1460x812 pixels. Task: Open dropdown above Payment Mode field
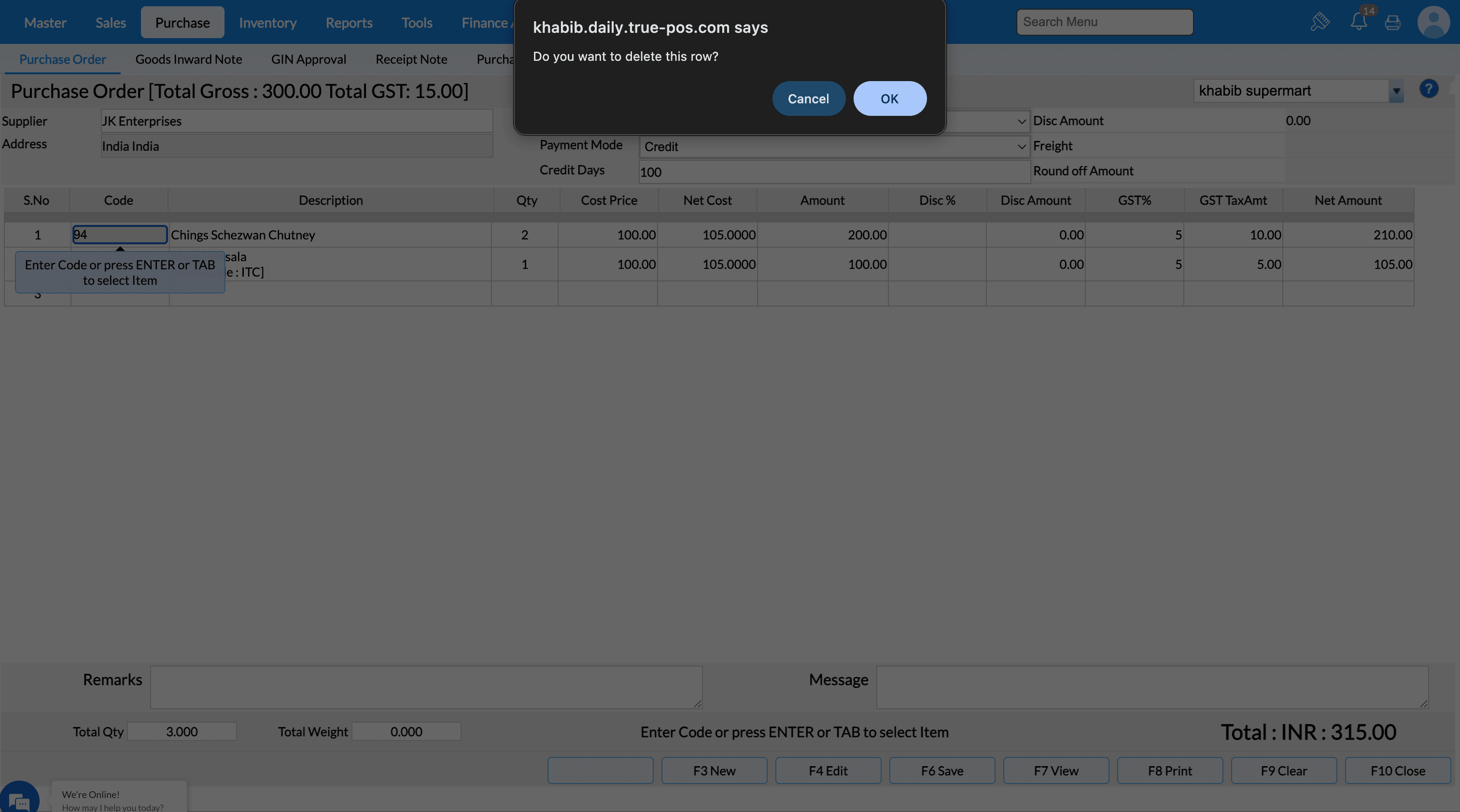point(1021,121)
